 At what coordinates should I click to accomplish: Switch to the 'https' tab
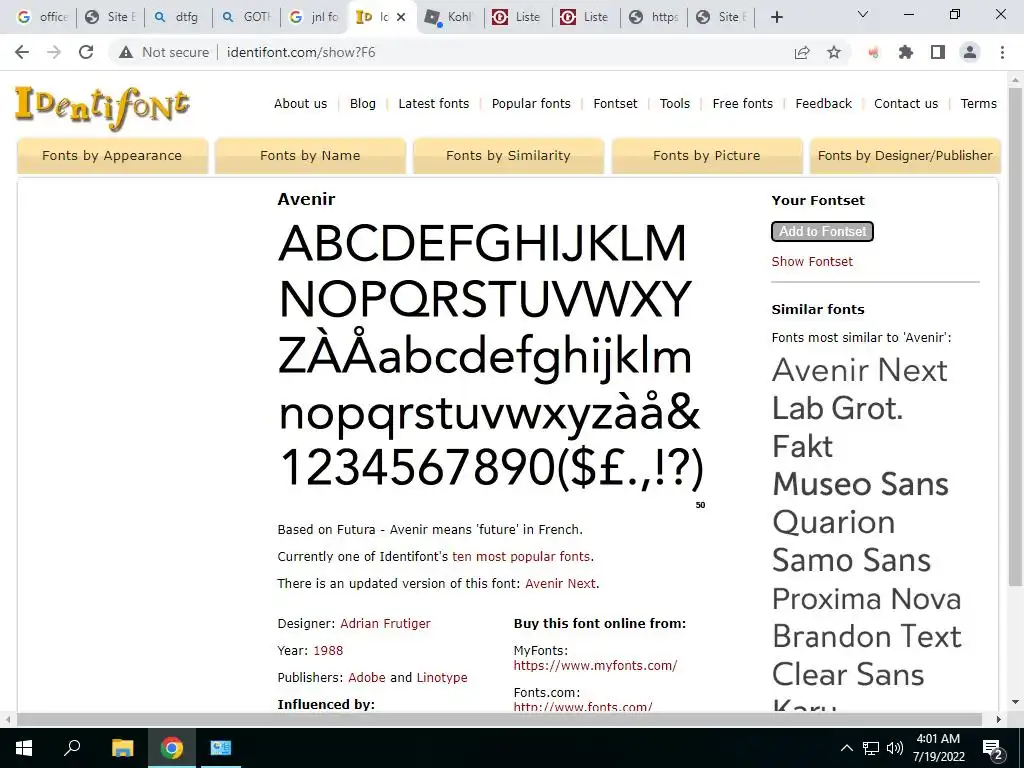pyautogui.click(x=653, y=17)
